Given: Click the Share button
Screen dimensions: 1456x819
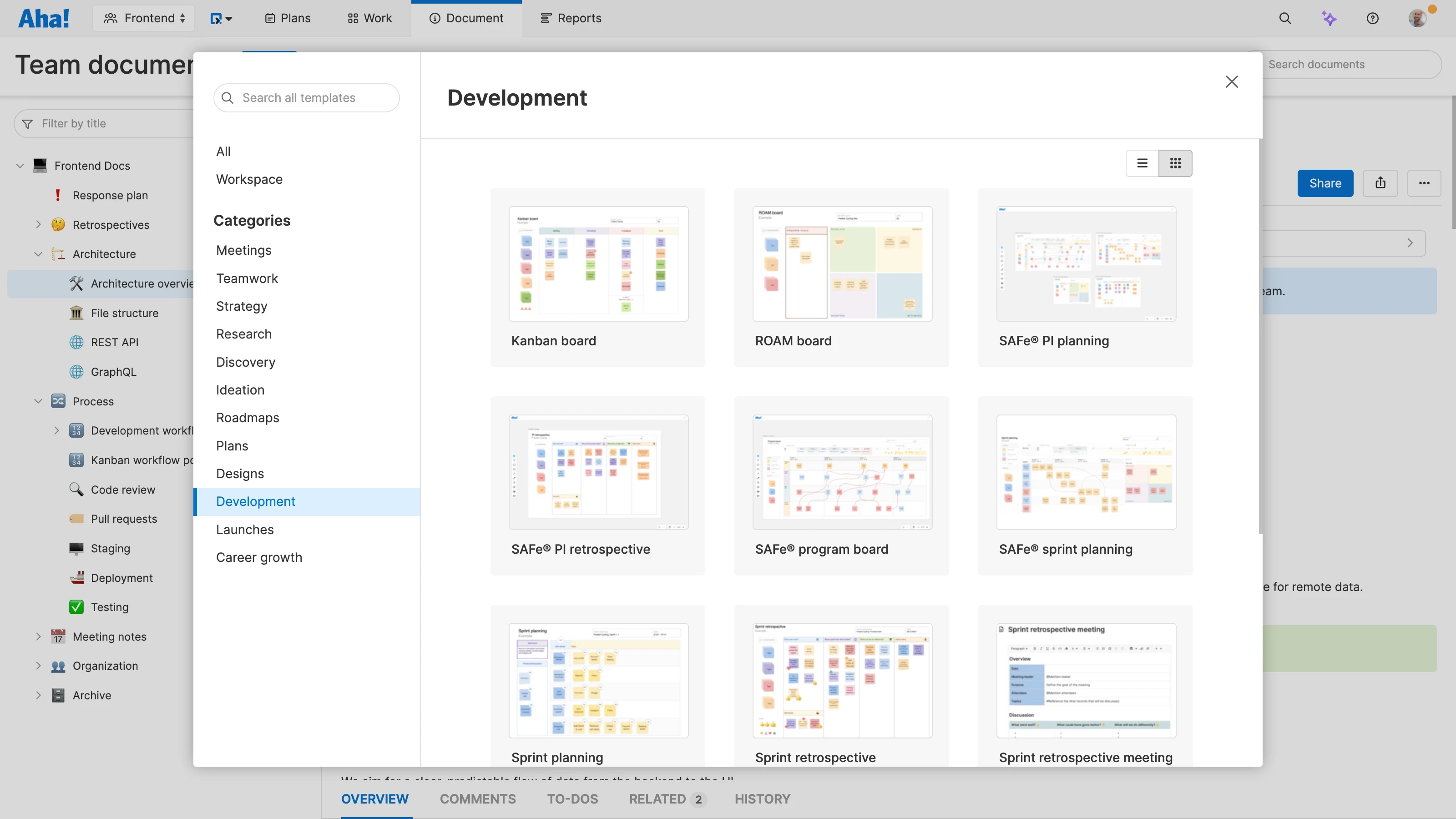Looking at the screenshot, I should (1325, 182).
